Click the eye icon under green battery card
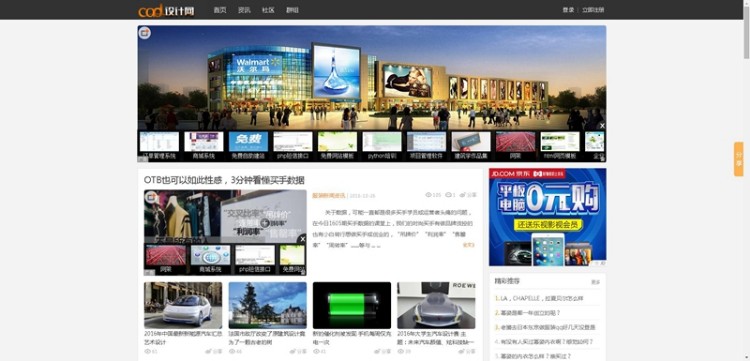The width and height of the screenshot is (750, 361). click(x=317, y=351)
